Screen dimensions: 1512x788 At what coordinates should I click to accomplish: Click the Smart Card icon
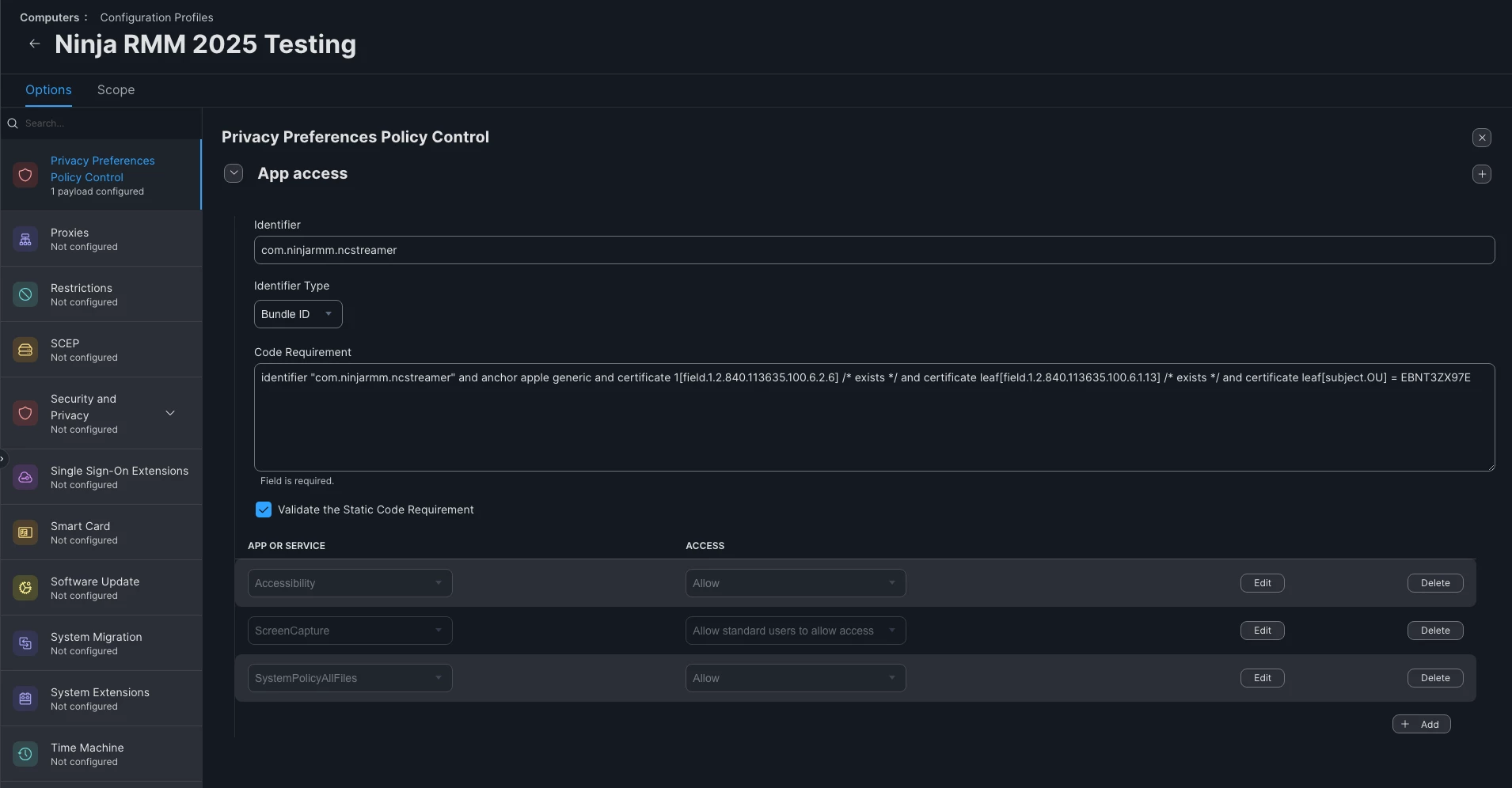[25, 532]
